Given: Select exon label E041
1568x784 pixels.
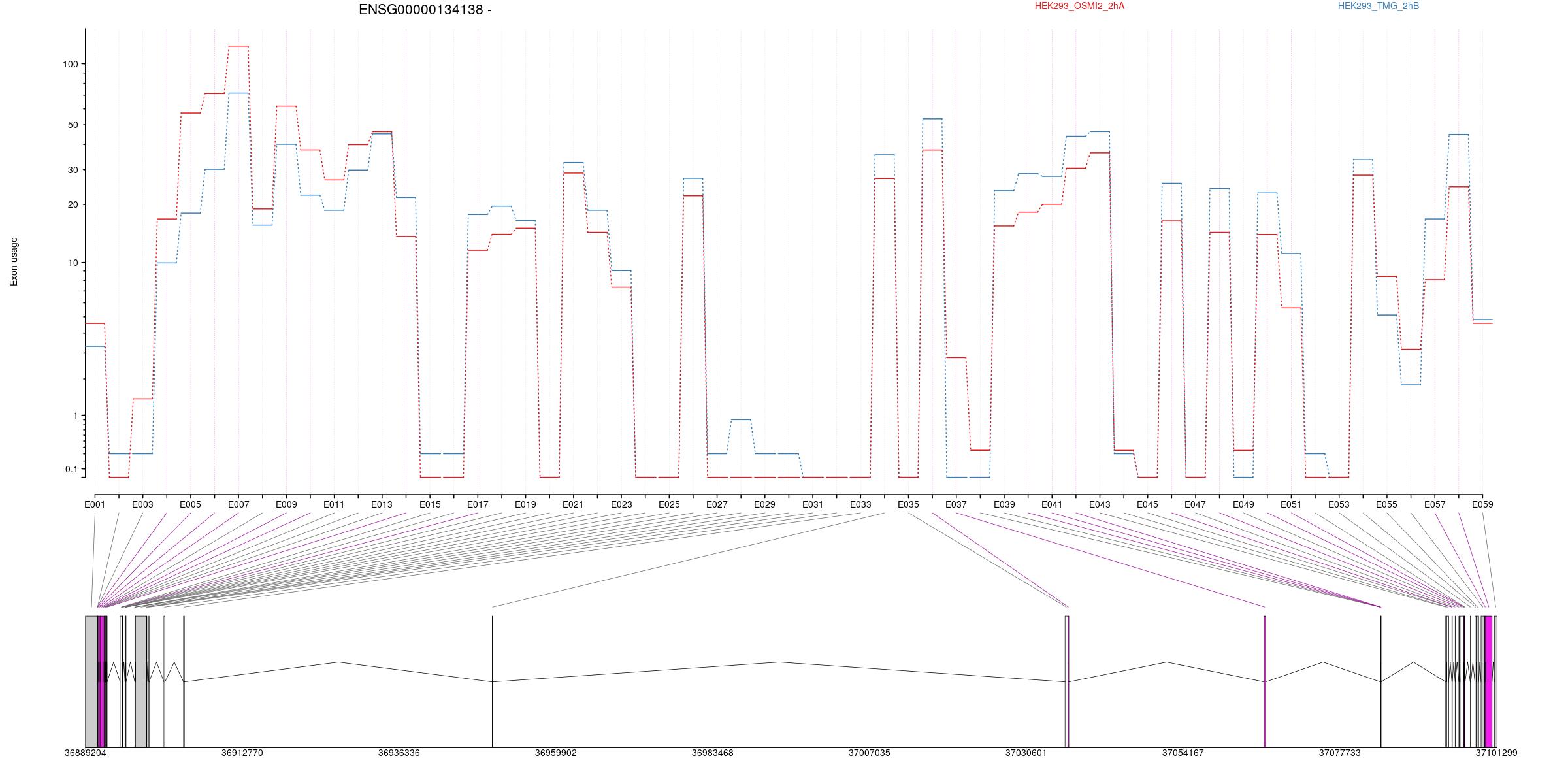Looking at the screenshot, I should point(1052,504).
